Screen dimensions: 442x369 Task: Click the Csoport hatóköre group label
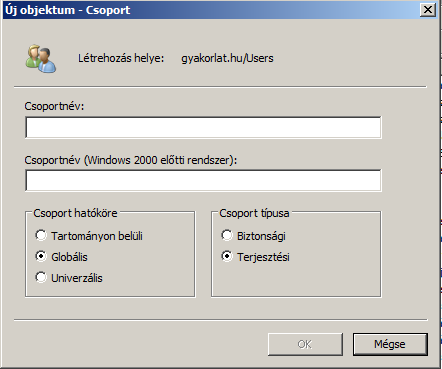point(75,213)
